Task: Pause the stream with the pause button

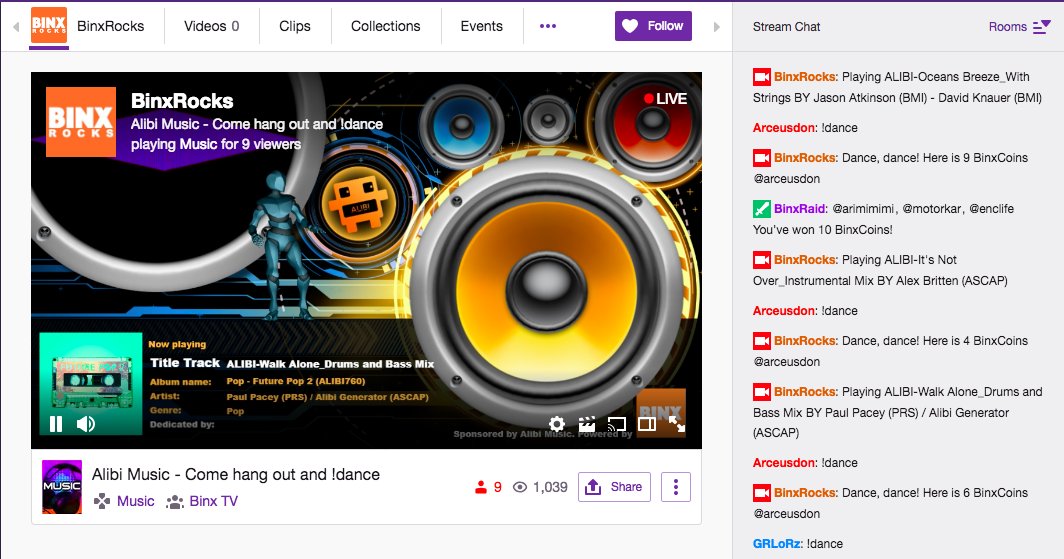Action: 56,424
